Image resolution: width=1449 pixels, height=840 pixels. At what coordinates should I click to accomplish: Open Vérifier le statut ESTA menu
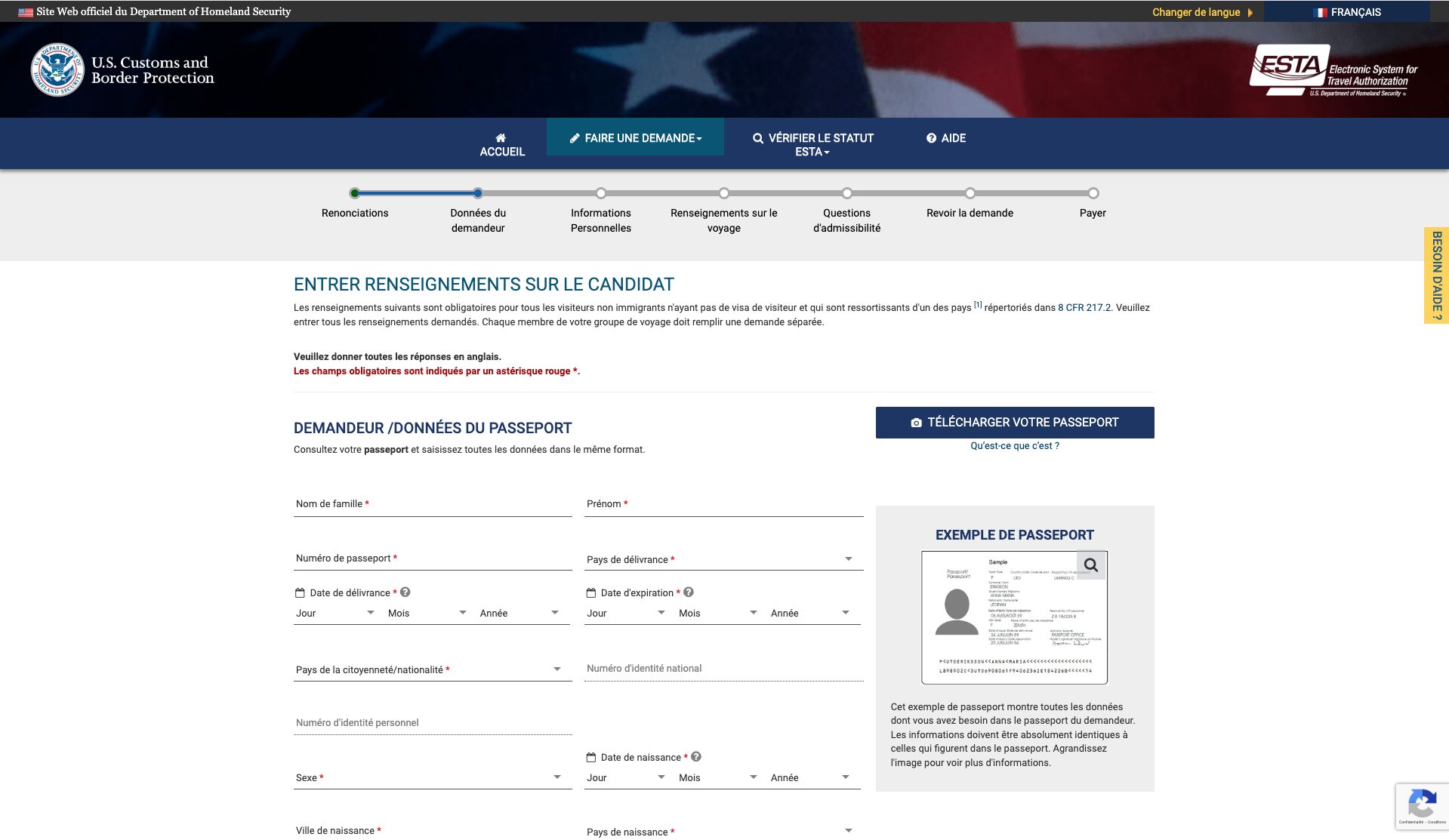(x=812, y=144)
